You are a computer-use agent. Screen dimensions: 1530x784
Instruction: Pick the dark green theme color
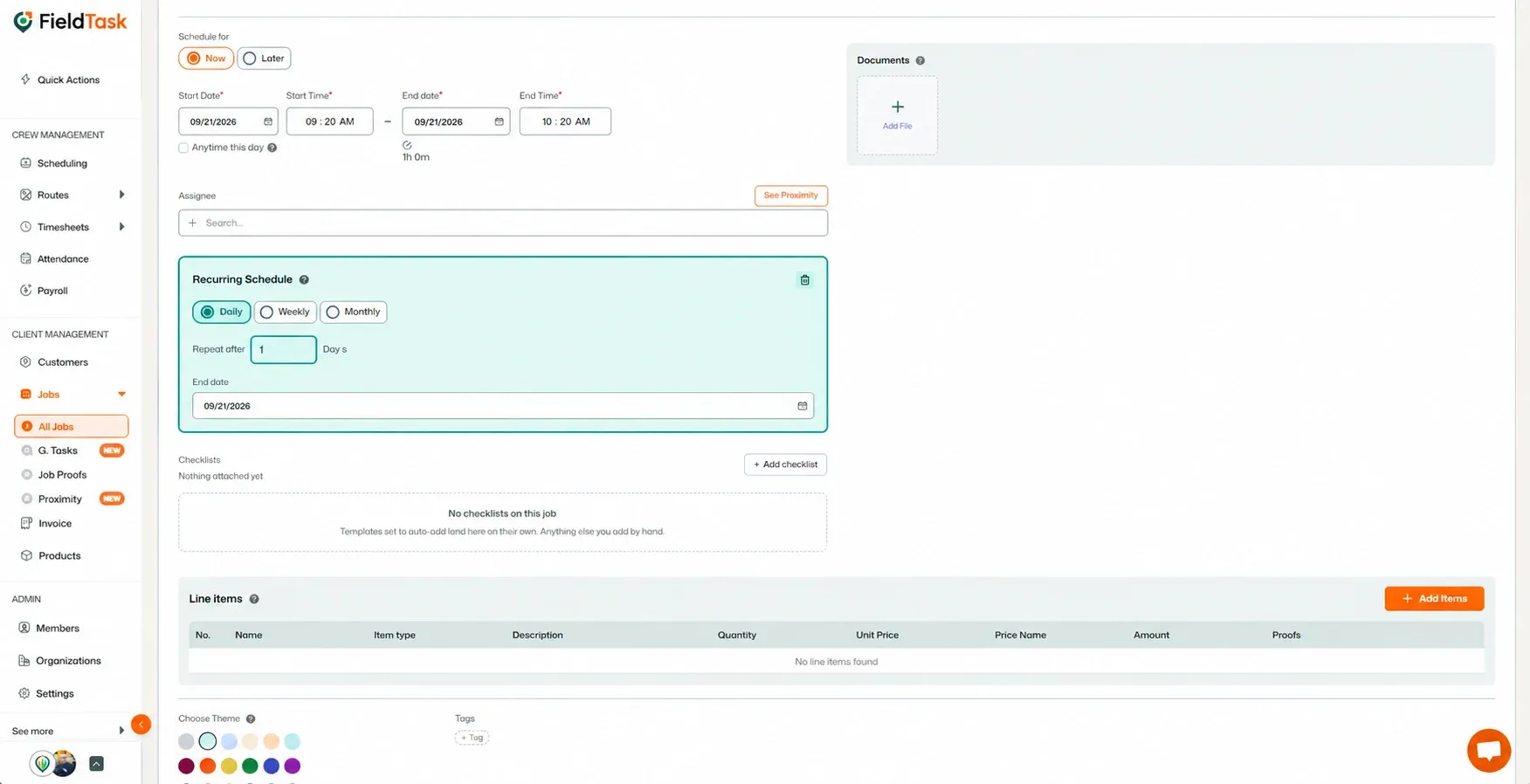click(x=250, y=766)
